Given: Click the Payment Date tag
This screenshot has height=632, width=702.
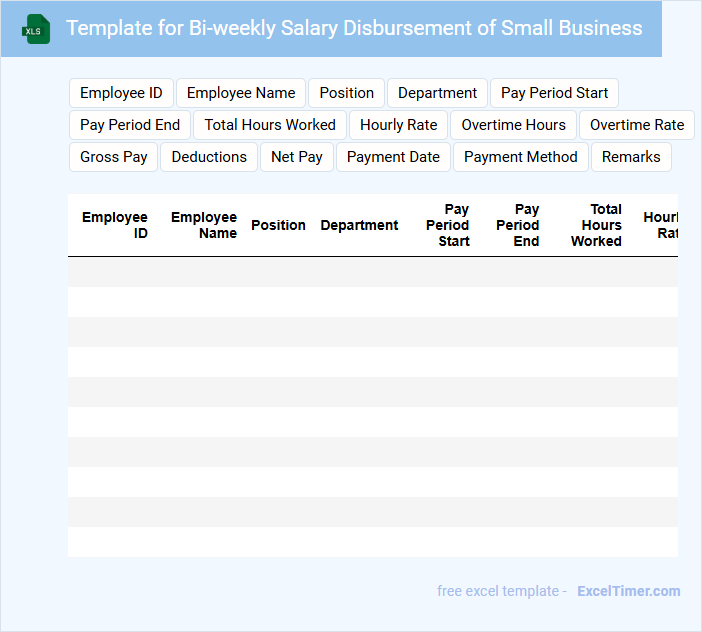Looking at the screenshot, I should pos(393,157).
